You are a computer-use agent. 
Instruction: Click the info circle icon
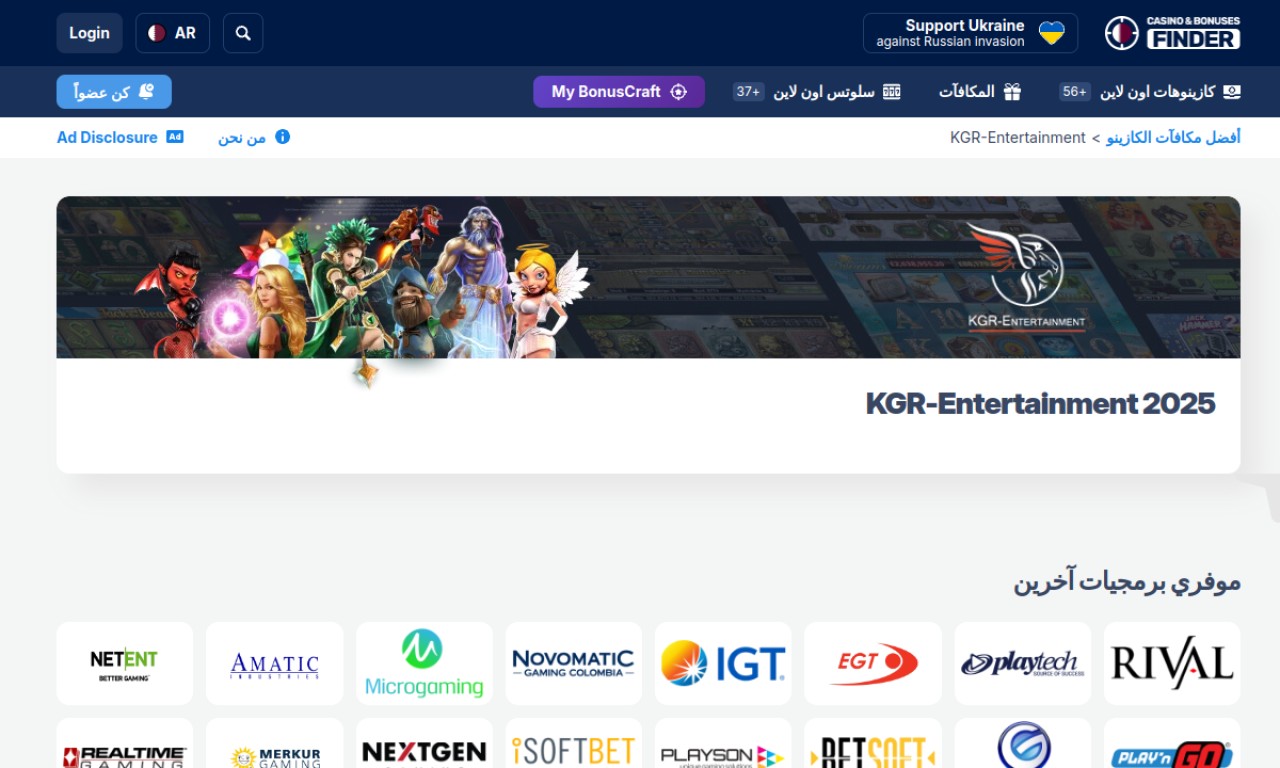pyautogui.click(x=282, y=137)
